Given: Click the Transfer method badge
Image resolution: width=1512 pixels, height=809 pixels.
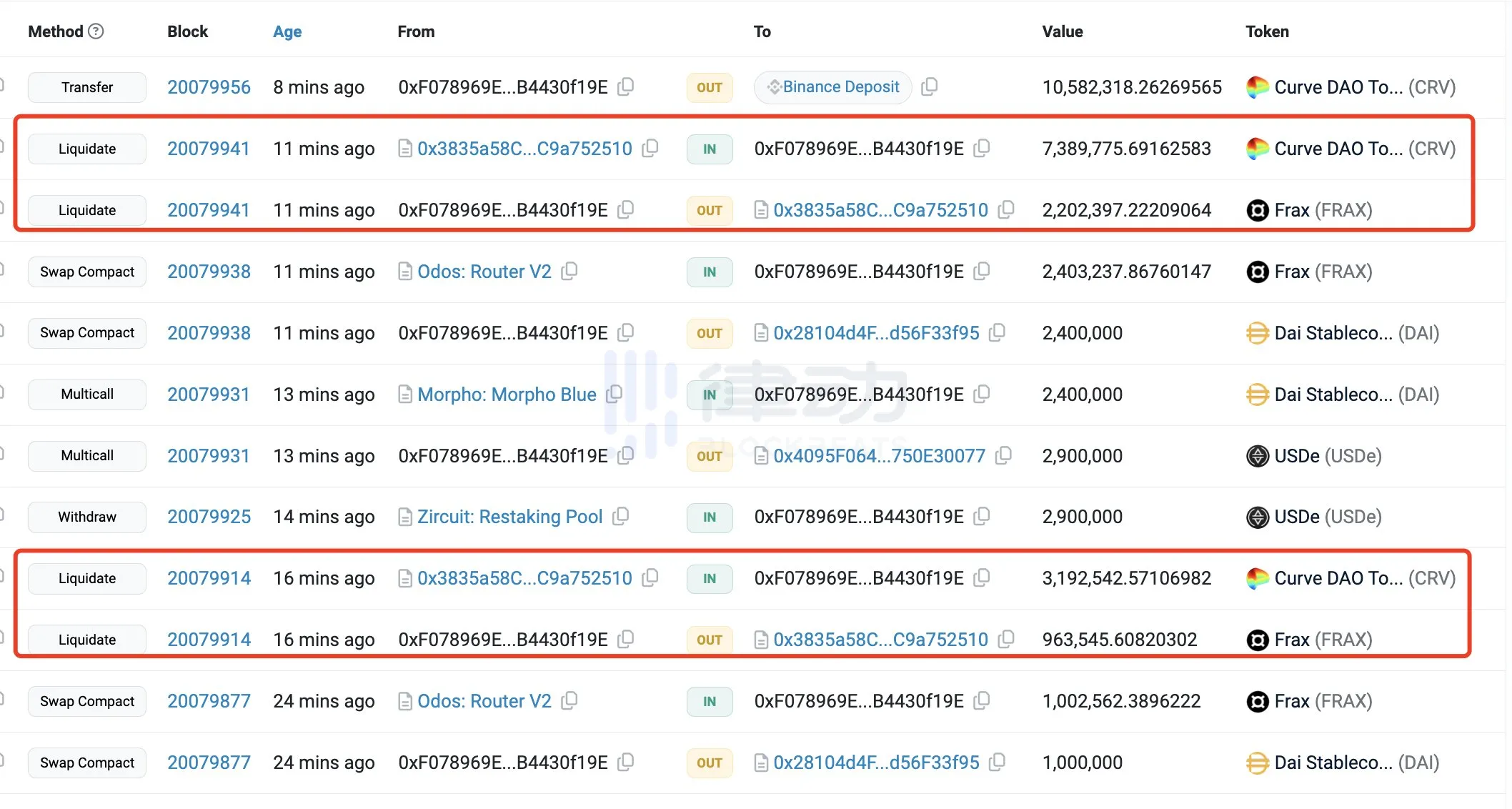Looking at the screenshot, I should (x=87, y=87).
